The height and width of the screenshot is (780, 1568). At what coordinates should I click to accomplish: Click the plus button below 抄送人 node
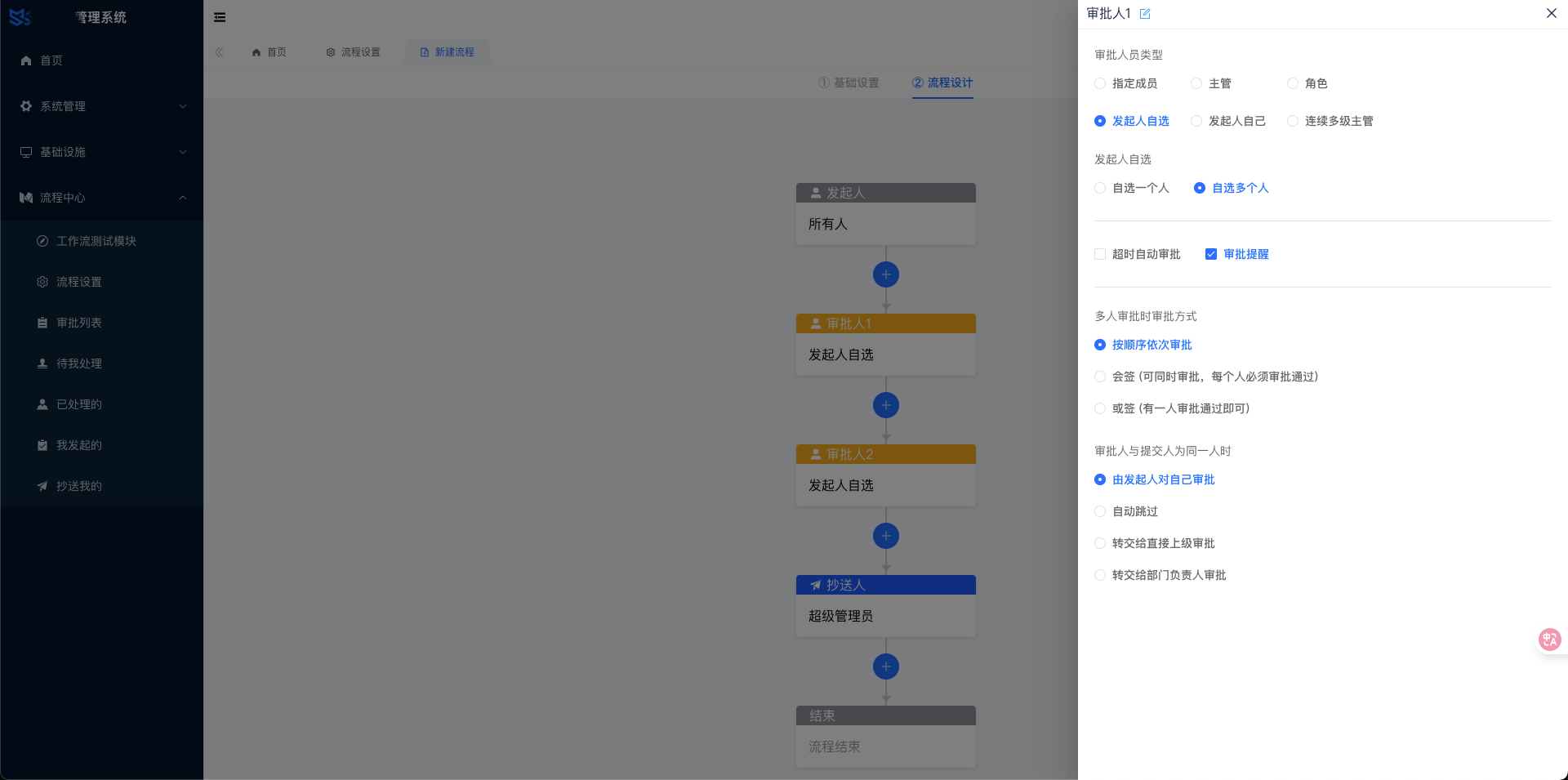(x=886, y=666)
